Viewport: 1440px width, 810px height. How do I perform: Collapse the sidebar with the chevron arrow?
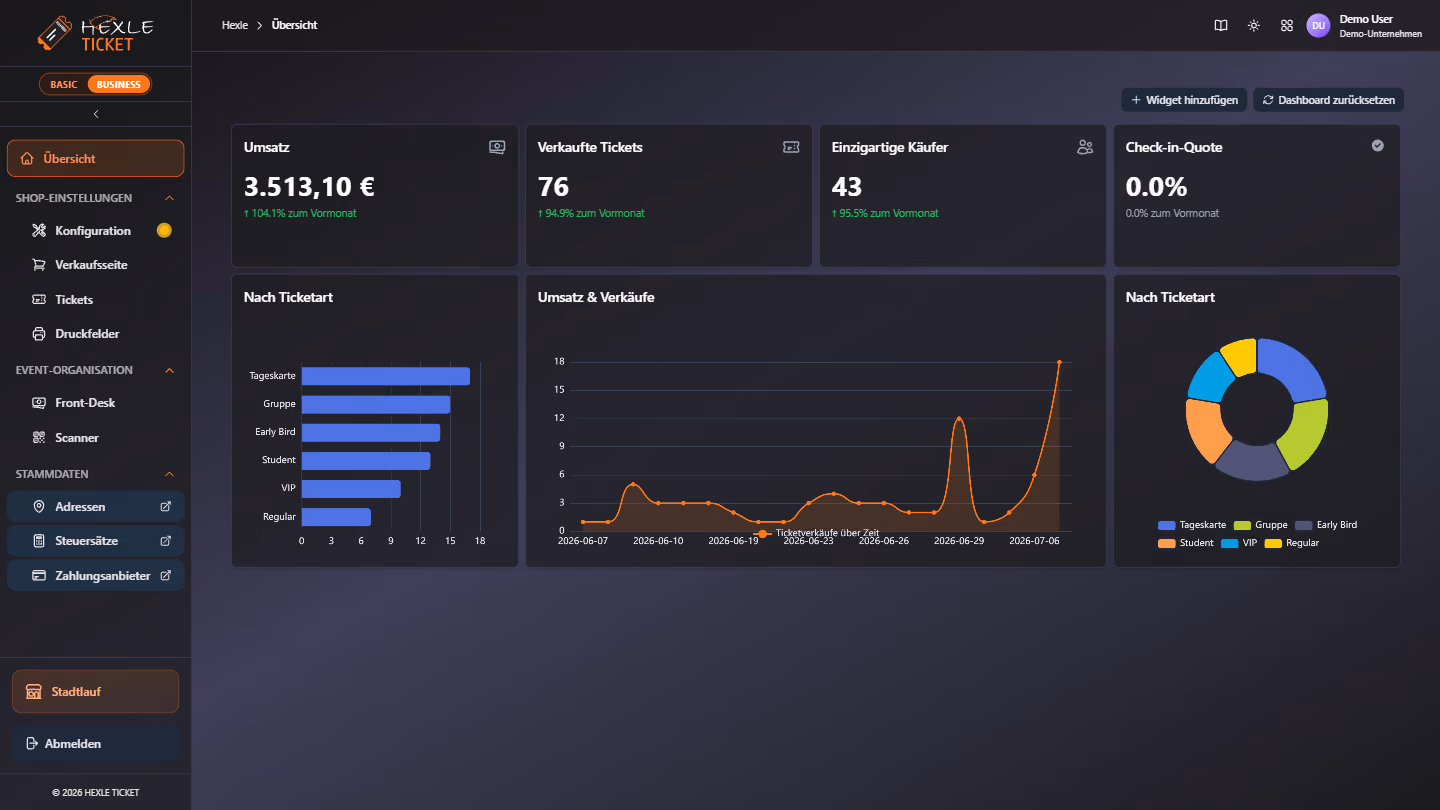pos(96,114)
